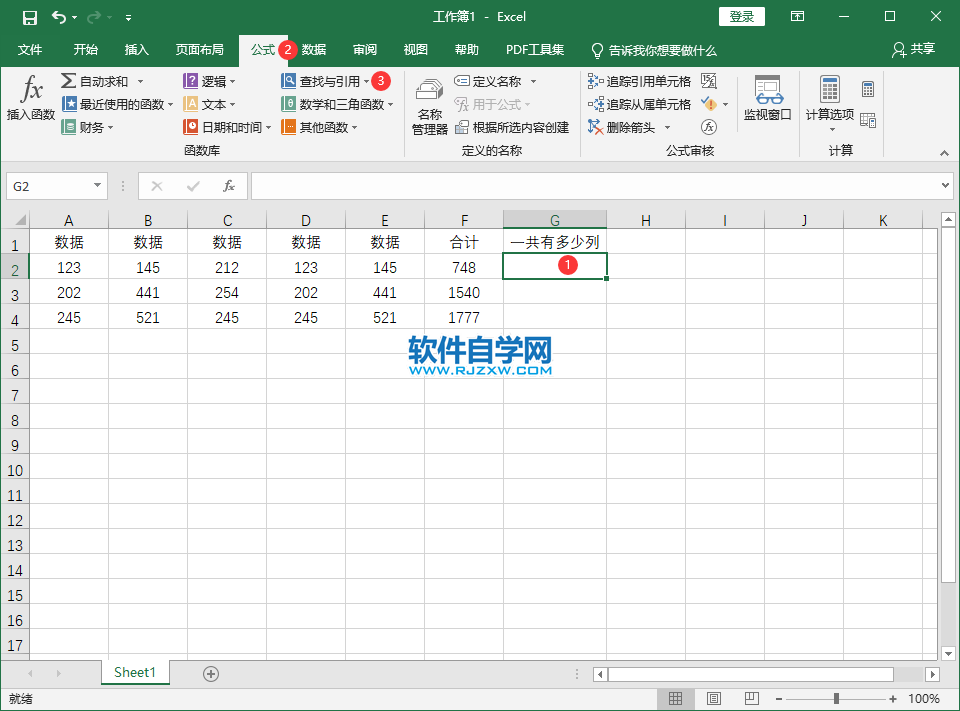This screenshot has height=711, width=960.
Task: Open Recently Used functions star icon
Action: click(69, 104)
